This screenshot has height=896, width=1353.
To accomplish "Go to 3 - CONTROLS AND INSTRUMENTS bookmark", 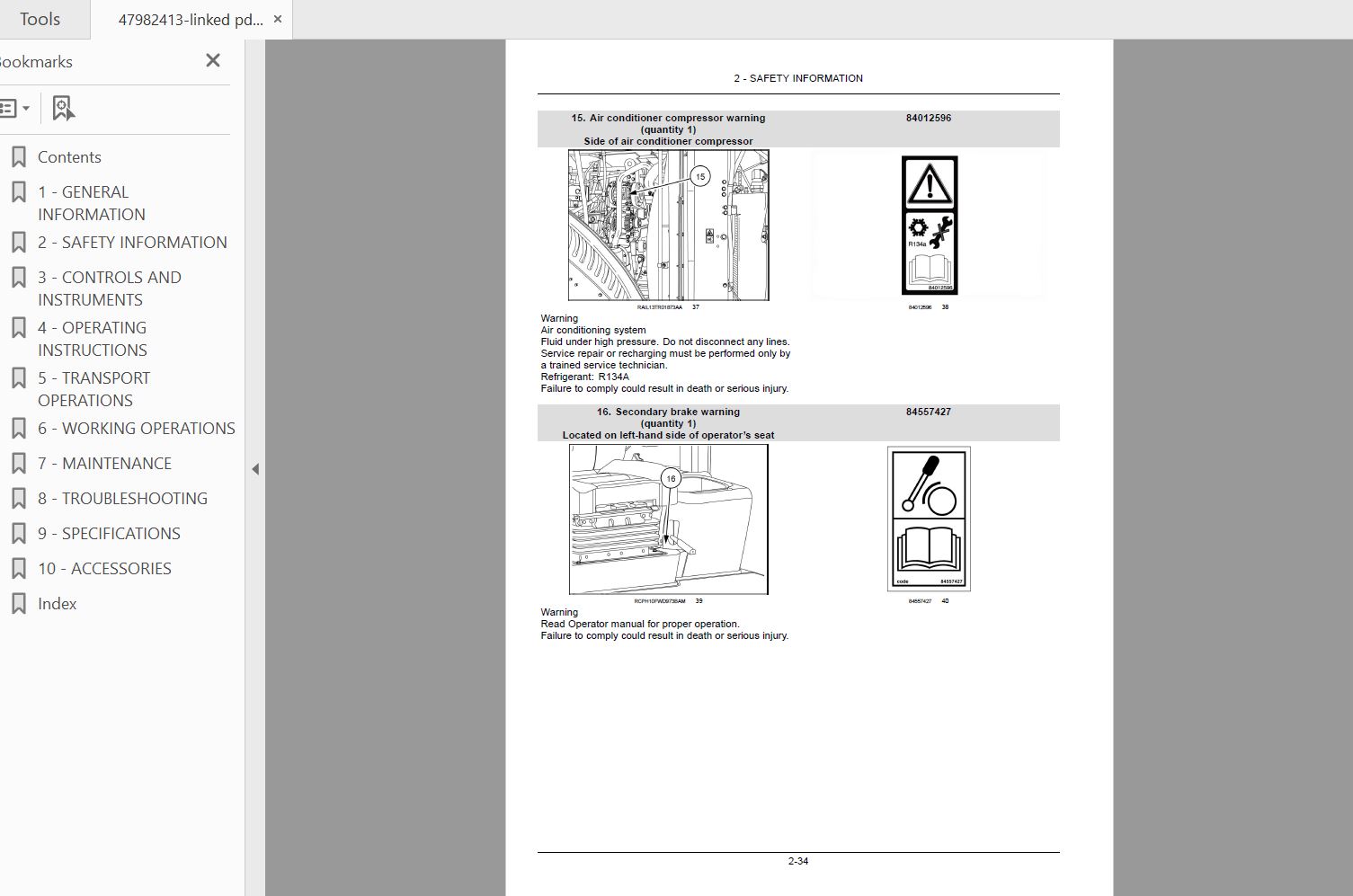I will point(110,288).
